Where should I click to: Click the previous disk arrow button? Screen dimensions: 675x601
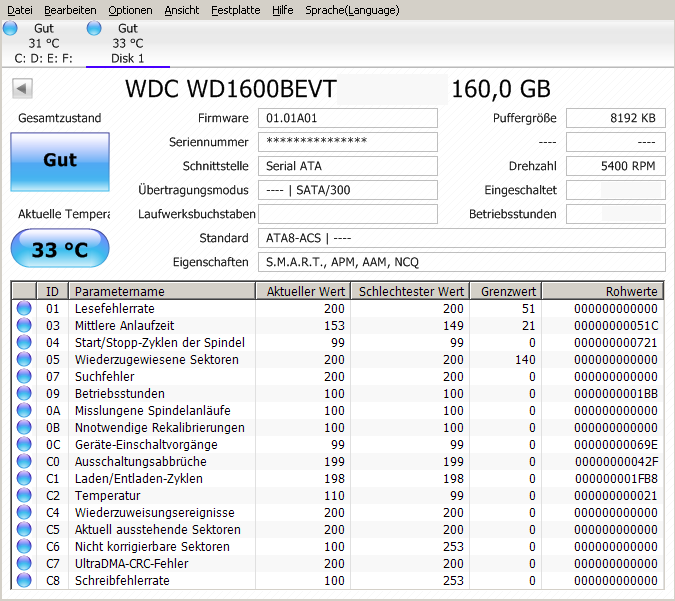point(22,89)
